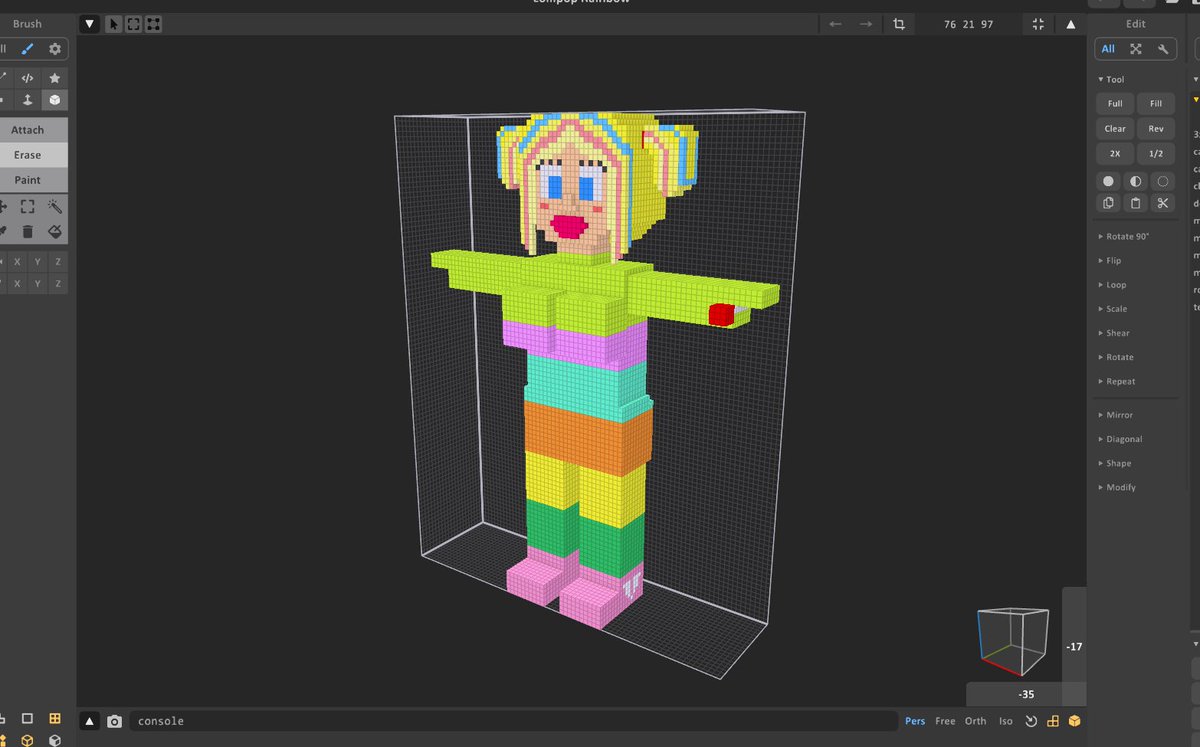Click the console input field
Viewport: 1200px width, 747px height.
pos(513,721)
